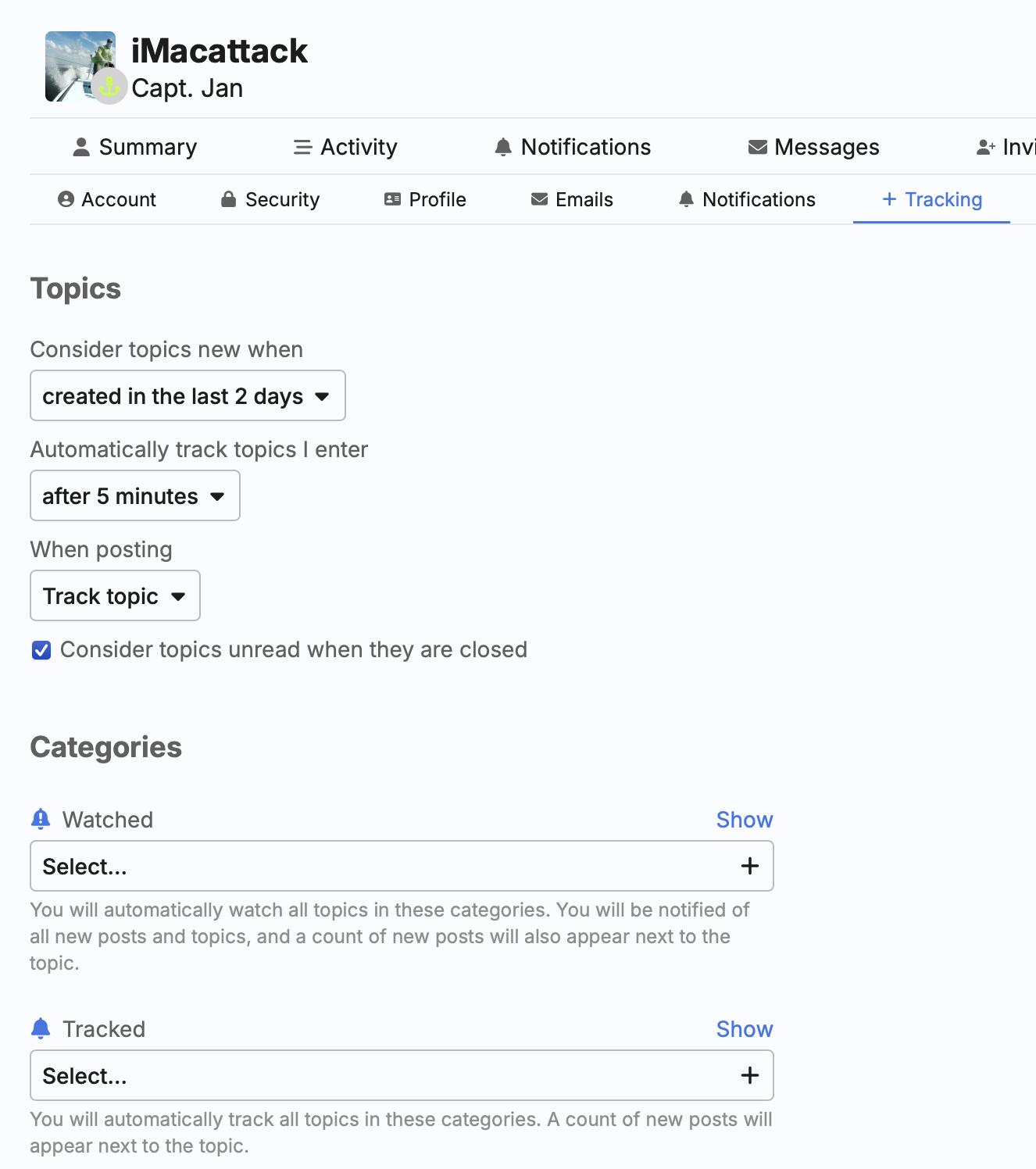The image size is (1036, 1169).
Task: Click the Emails envelope icon
Action: pyautogui.click(x=539, y=199)
